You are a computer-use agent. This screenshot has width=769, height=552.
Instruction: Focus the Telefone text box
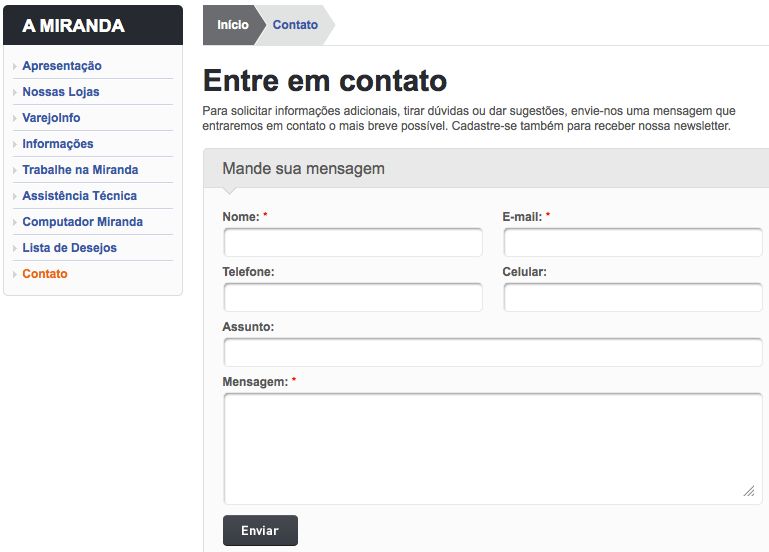pyautogui.click(x=352, y=298)
